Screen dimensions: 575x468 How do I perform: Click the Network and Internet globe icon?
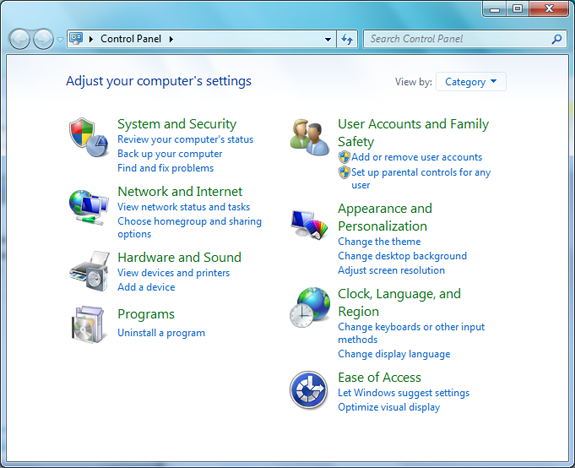[x=88, y=207]
